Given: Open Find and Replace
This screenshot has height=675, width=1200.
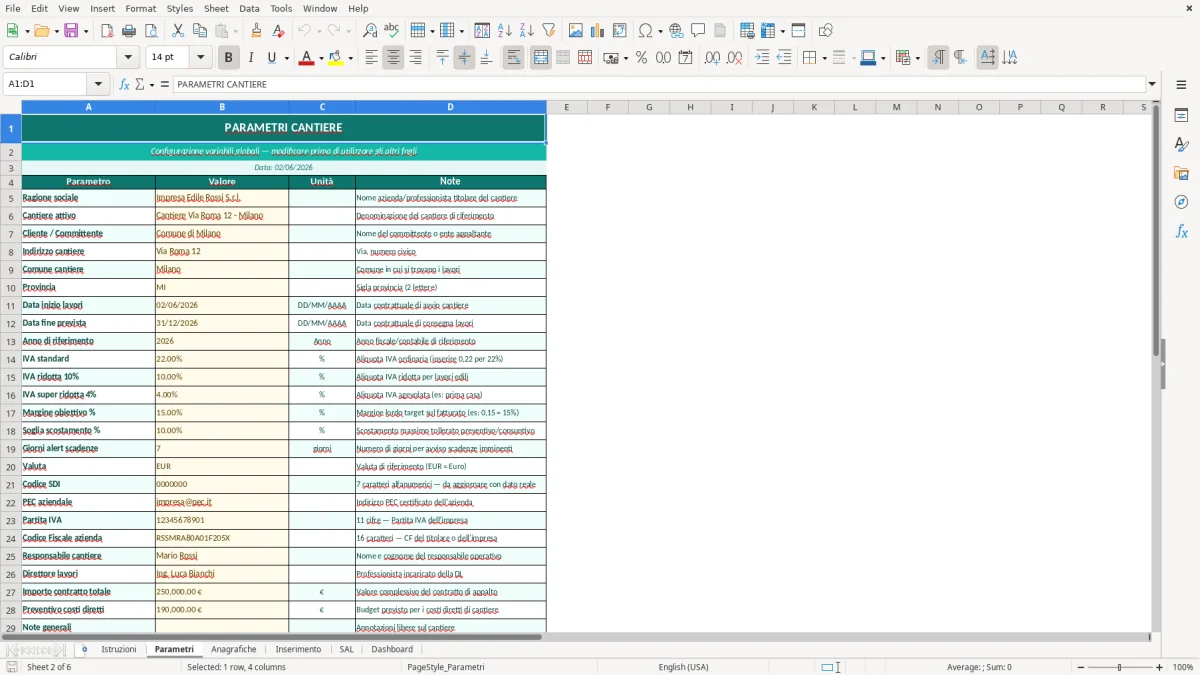Looking at the screenshot, I should [x=370, y=31].
